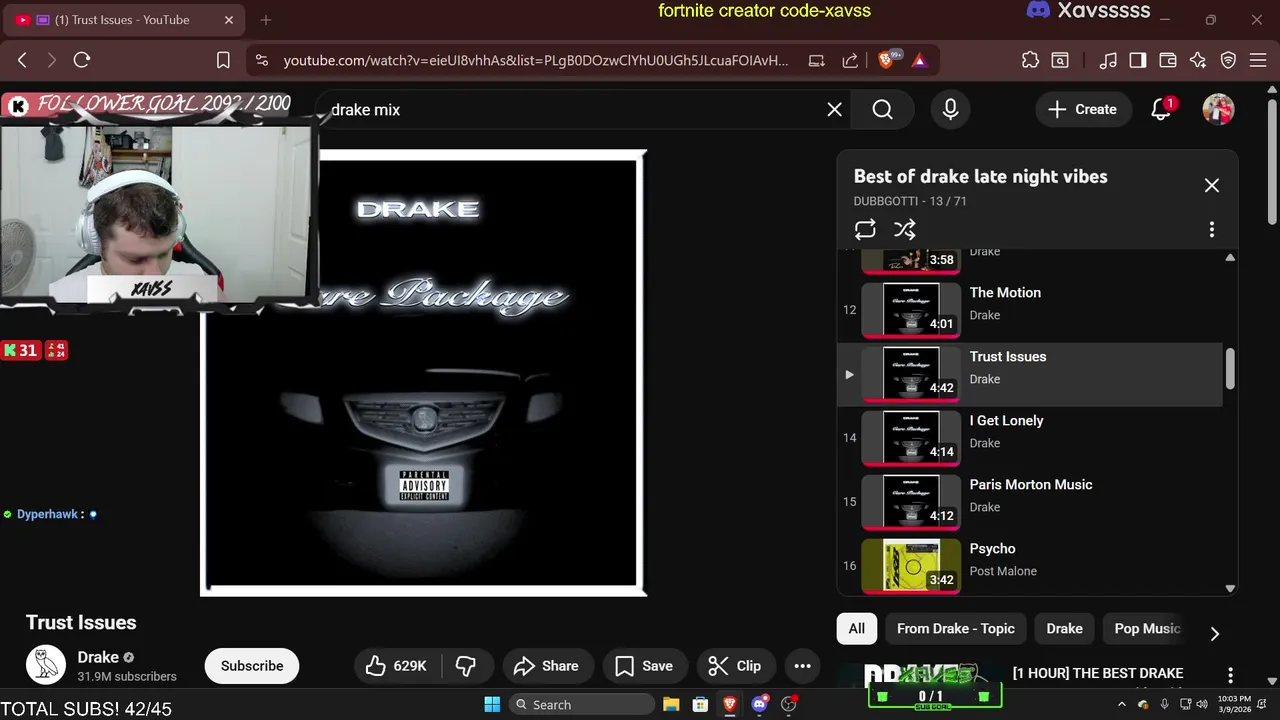Click the playlist scroll-up arrow
The height and width of the screenshot is (720, 1280).
[1230, 257]
